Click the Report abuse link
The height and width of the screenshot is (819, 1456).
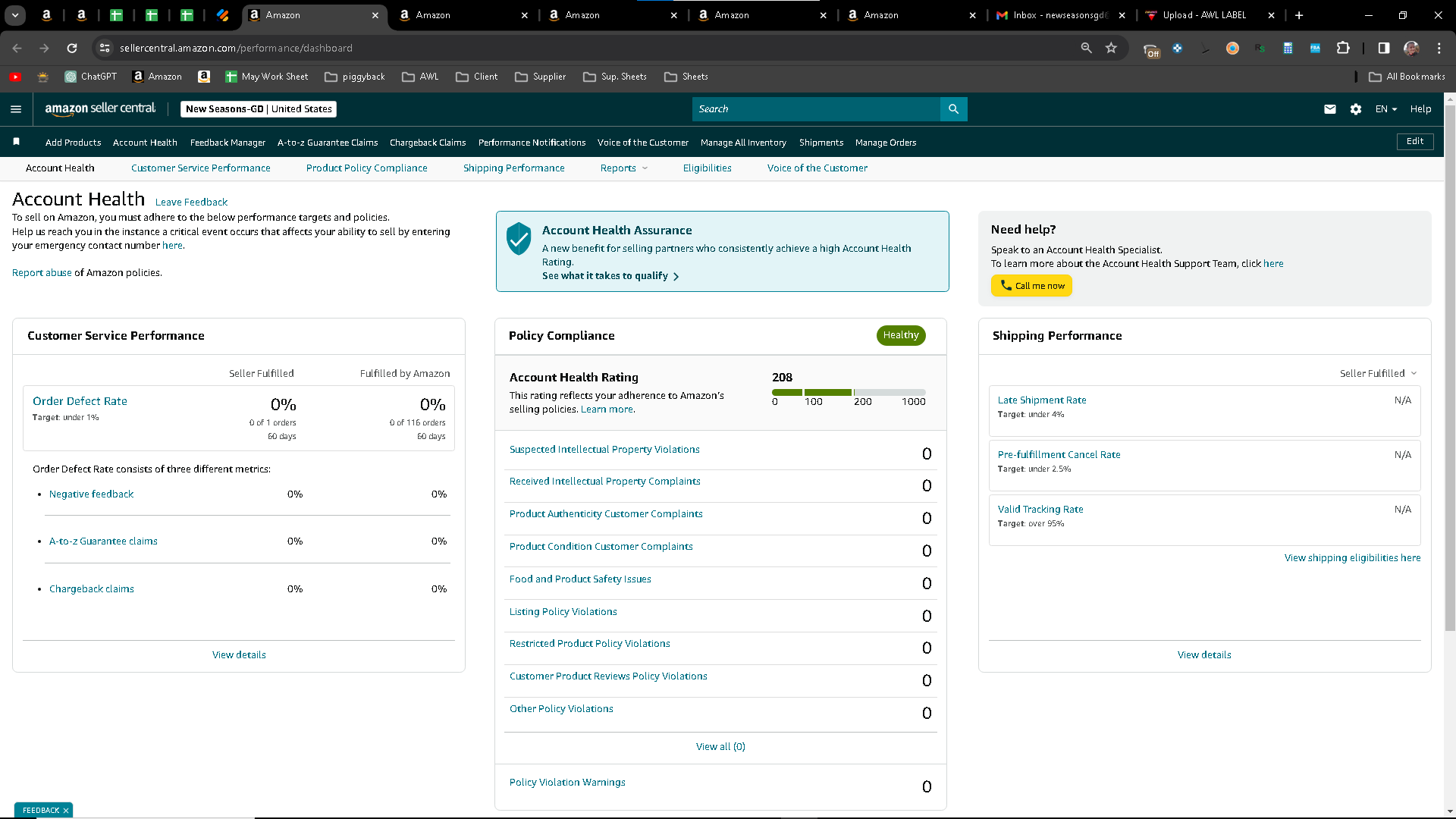click(42, 273)
